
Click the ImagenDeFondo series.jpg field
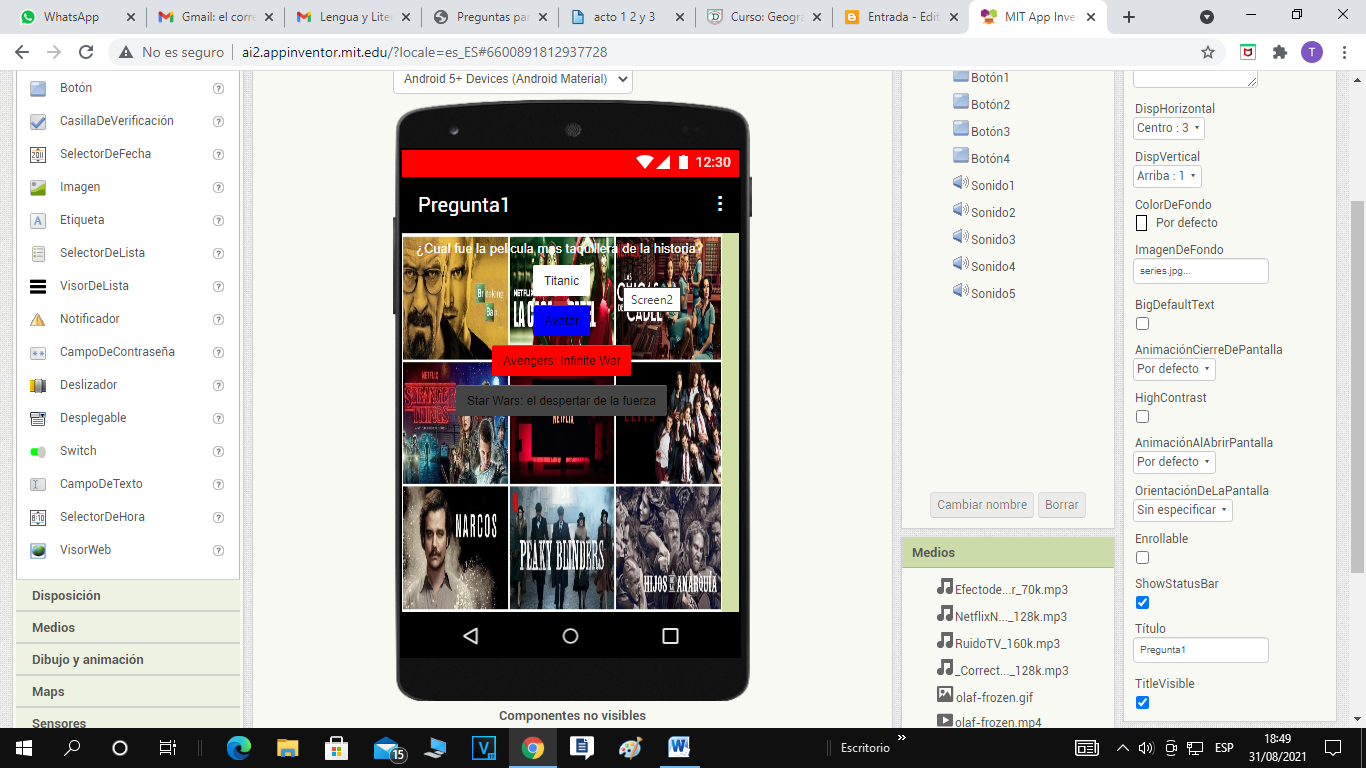[1201, 271]
